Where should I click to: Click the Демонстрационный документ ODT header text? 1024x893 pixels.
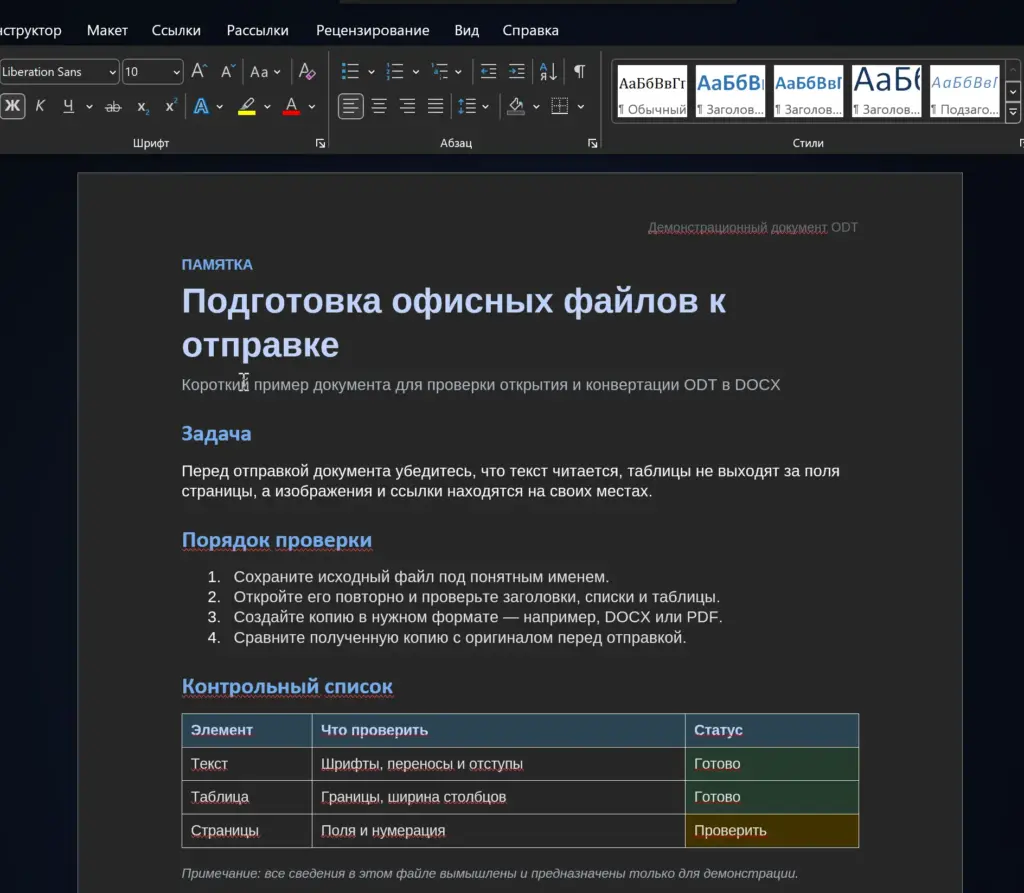click(753, 227)
